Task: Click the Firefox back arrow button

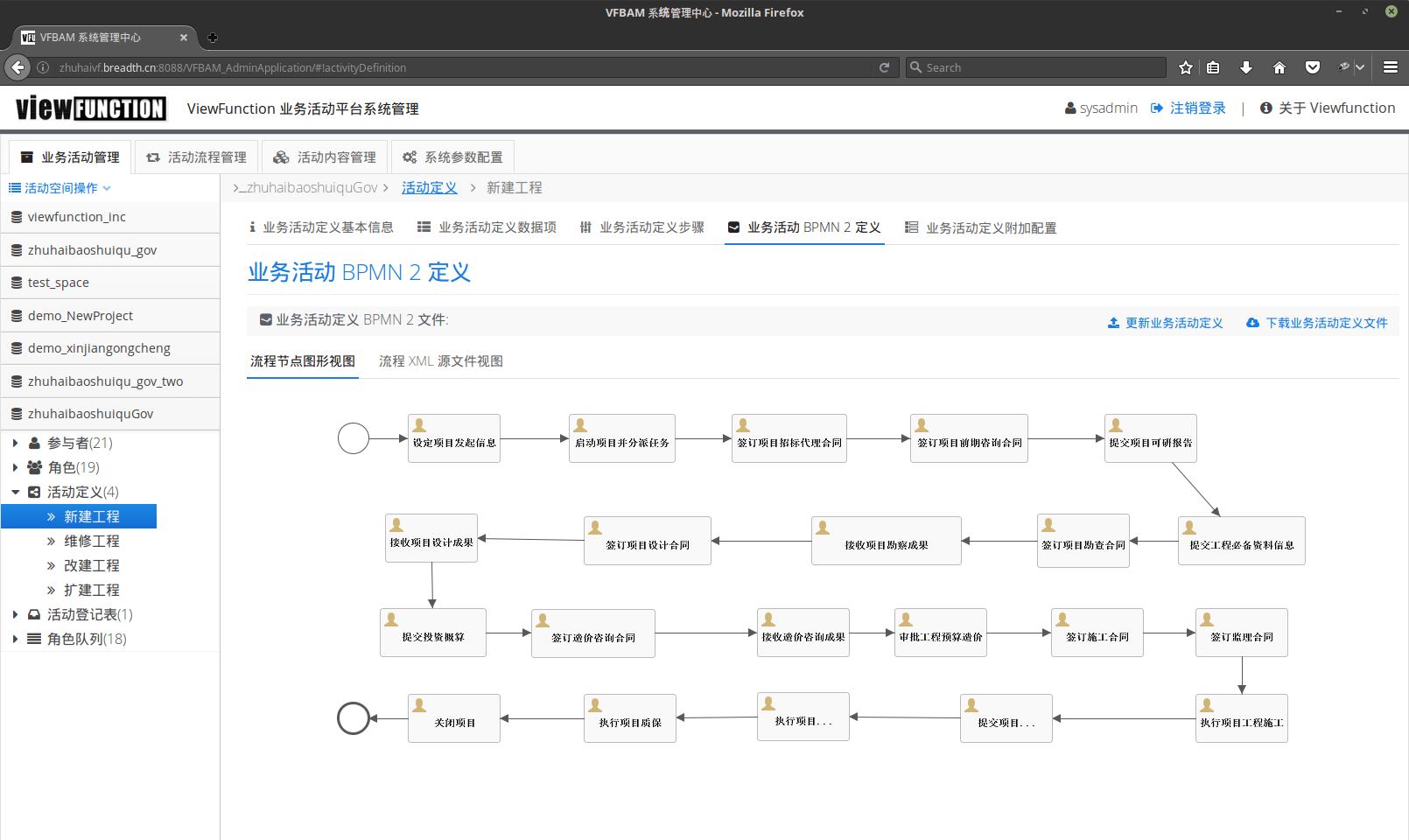Action: [18, 67]
